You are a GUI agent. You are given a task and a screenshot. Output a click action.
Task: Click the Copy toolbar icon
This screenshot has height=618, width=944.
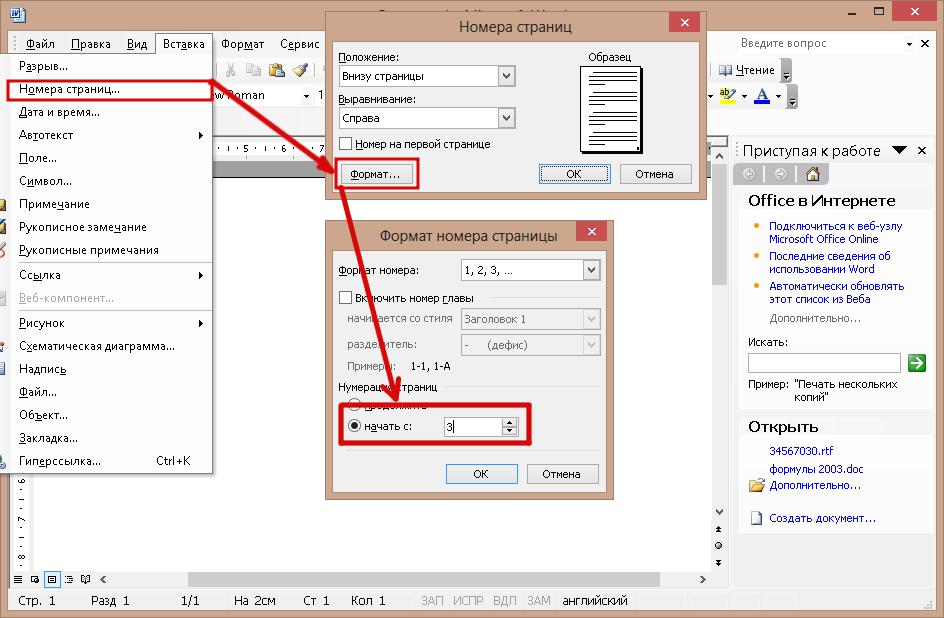click(253, 70)
